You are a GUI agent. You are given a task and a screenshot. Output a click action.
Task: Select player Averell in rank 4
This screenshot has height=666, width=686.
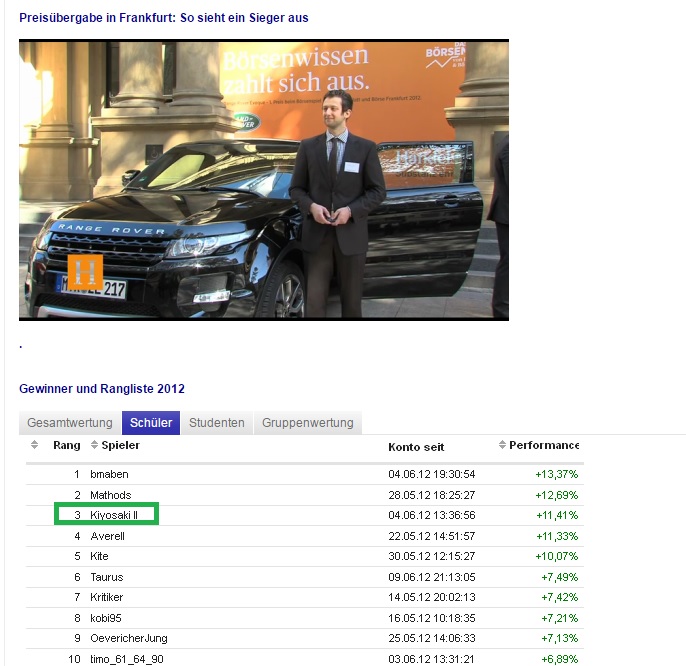[x=107, y=536]
